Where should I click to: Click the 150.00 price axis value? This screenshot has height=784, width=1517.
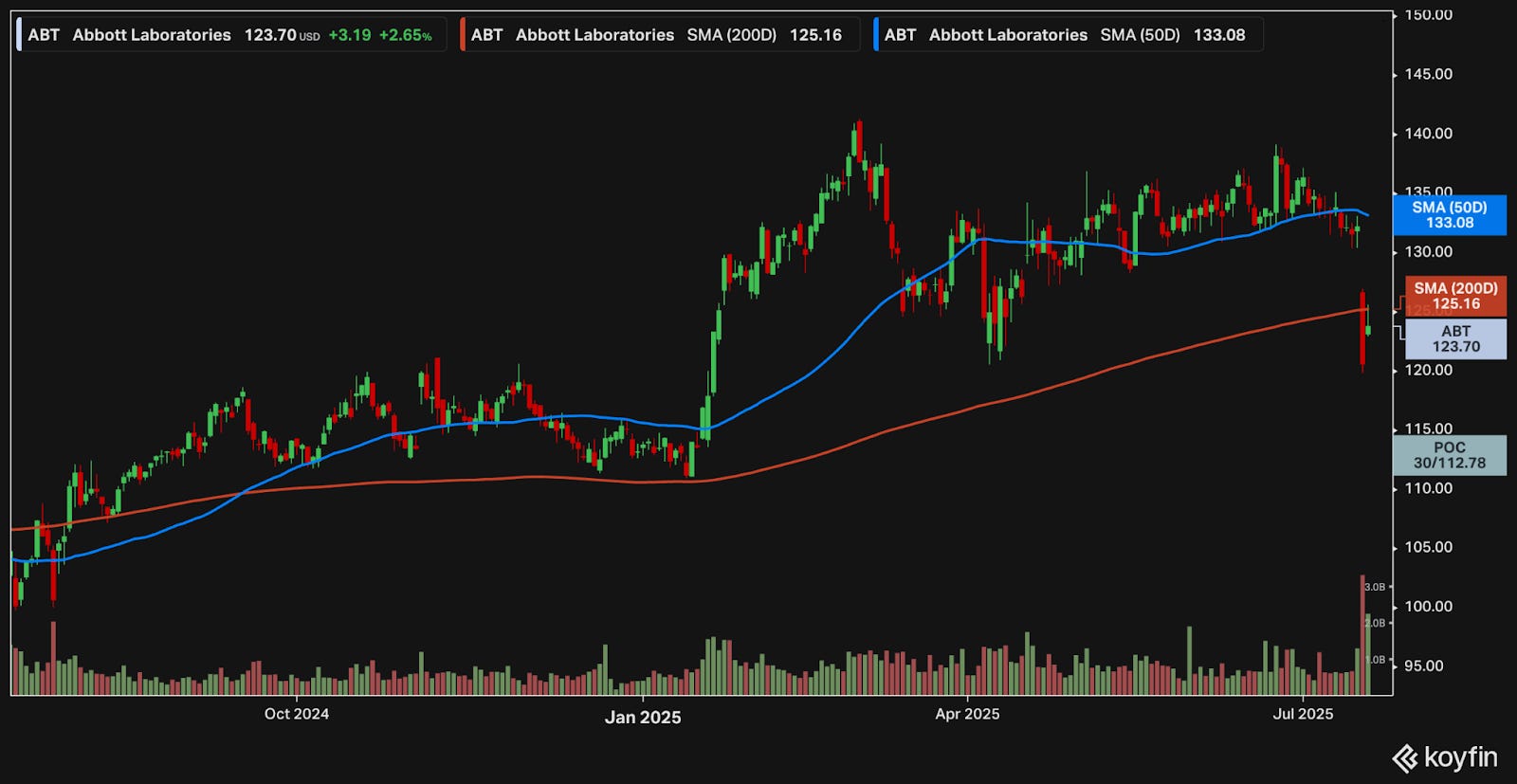pos(1428,15)
